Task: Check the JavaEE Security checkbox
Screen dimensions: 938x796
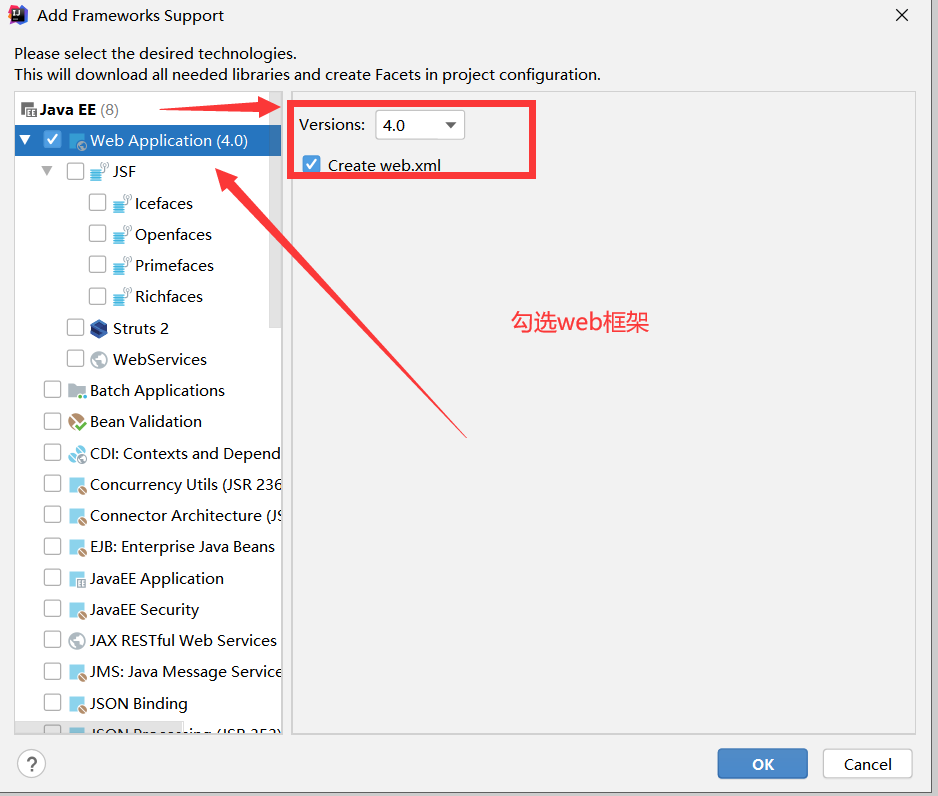Action: pos(53,608)
